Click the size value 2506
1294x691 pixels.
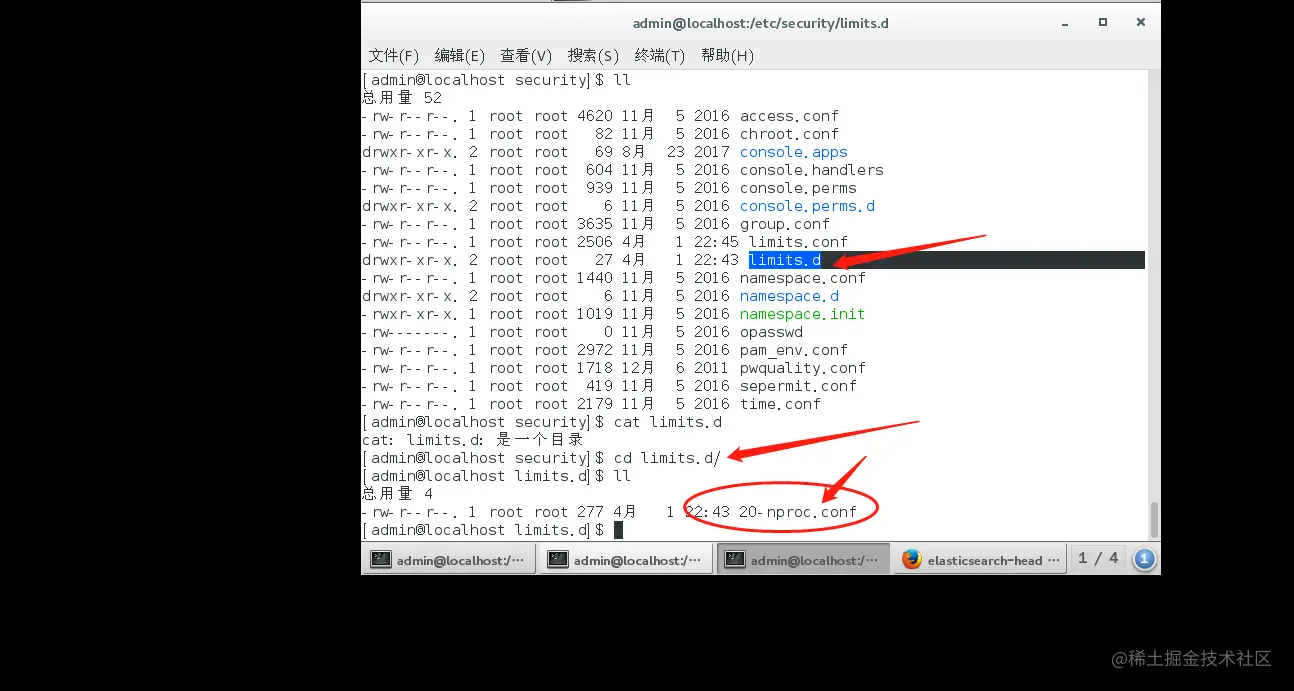(x=595, y=242)
